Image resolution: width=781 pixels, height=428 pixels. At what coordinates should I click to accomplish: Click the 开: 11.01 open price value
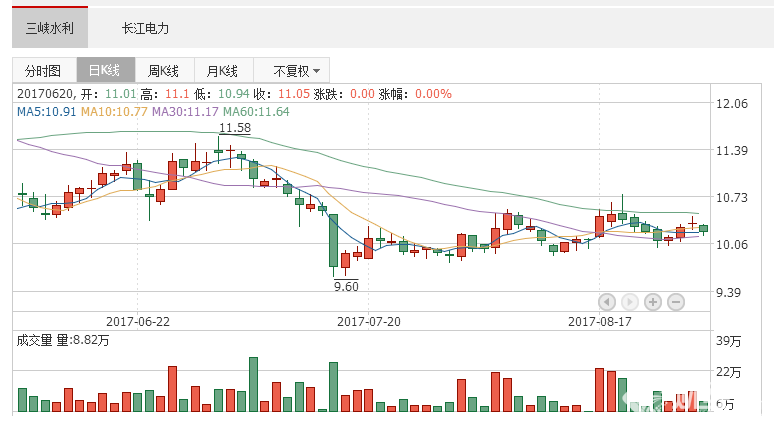(108, 94)
